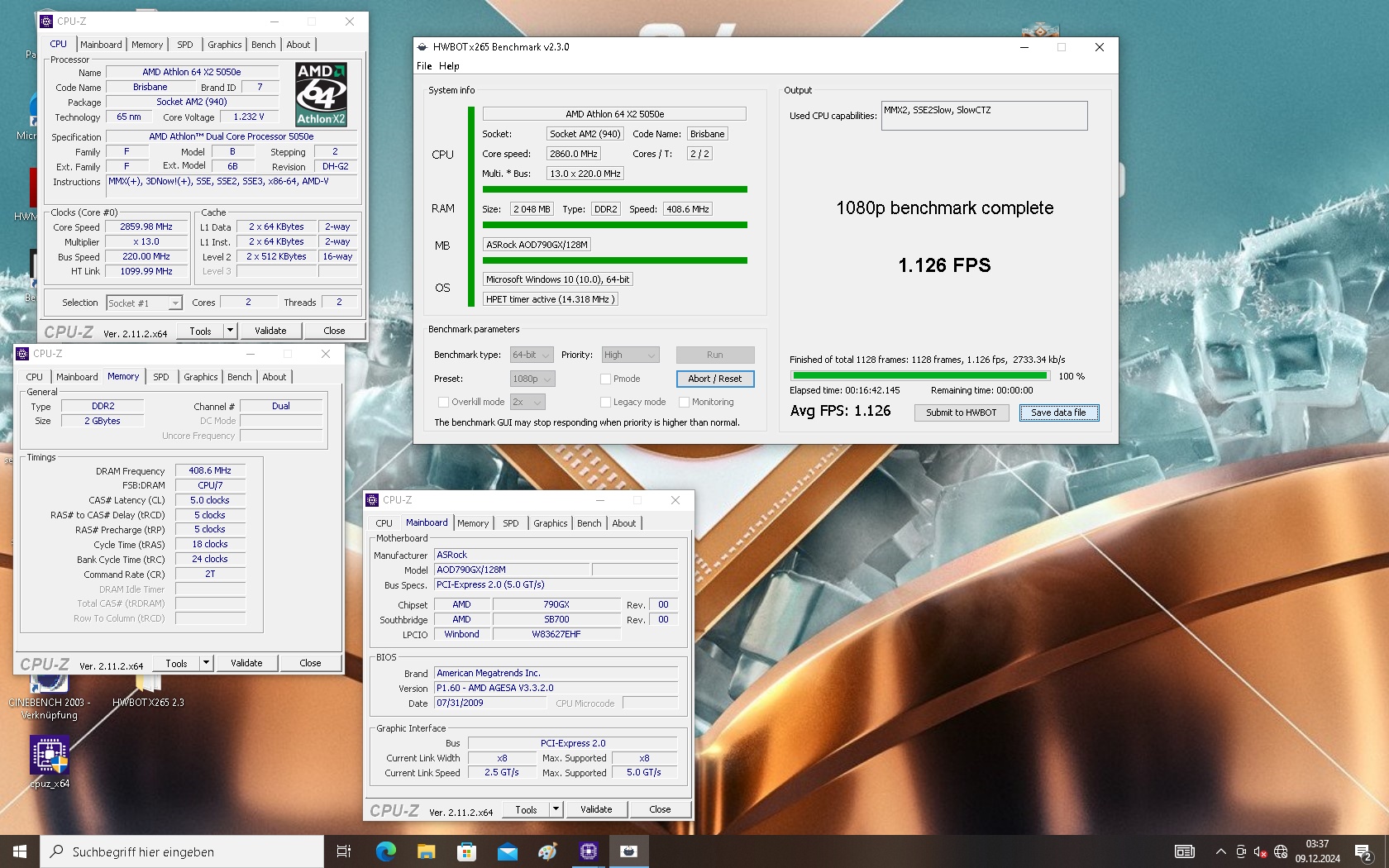The height and width of the screenshot is (868, 1389).
Task: Click the top CPU-Z window's title bar icon
Action: pyautogui.click(x=47, y=21)
